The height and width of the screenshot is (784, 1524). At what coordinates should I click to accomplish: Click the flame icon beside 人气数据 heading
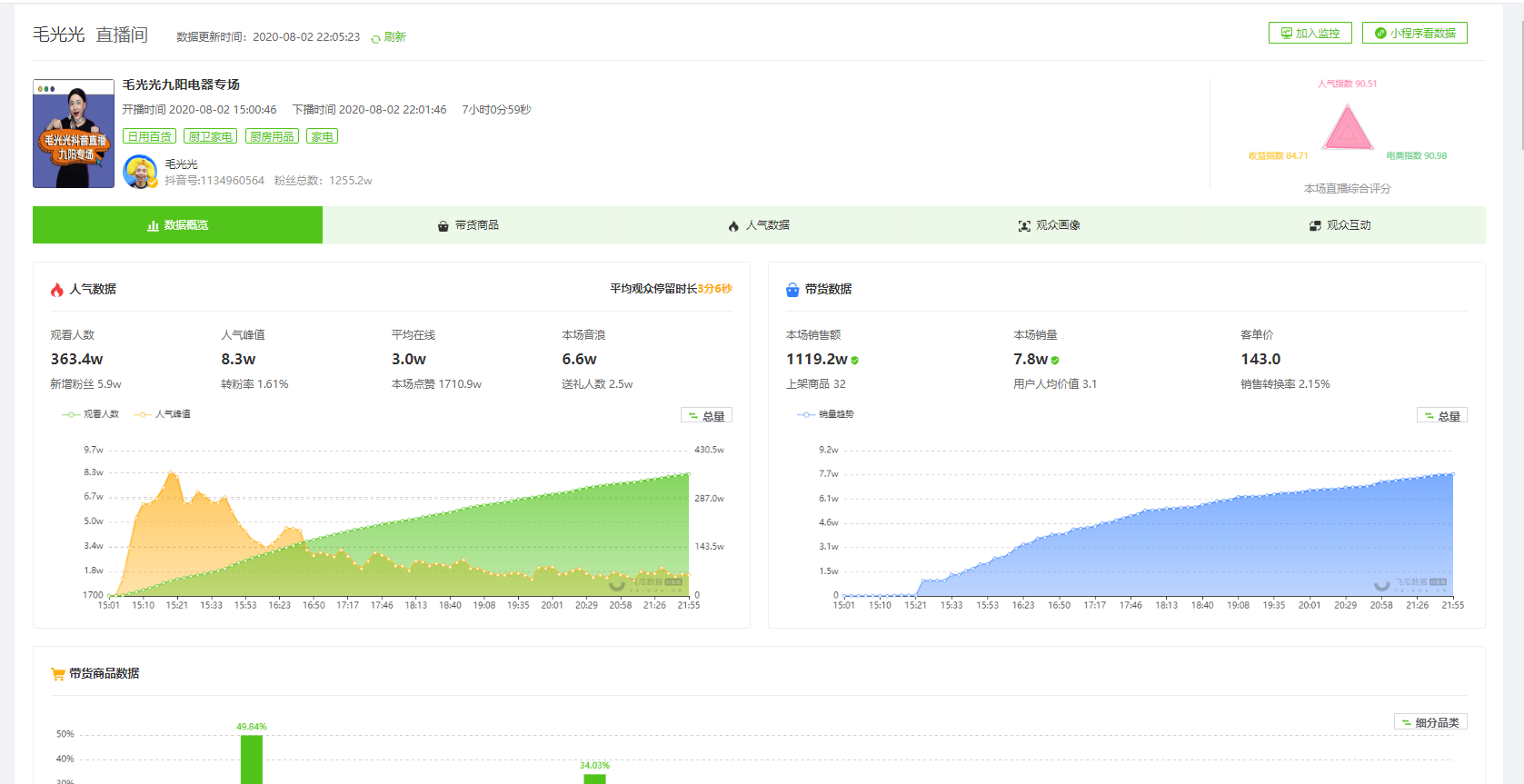click(x=57, y=290)
